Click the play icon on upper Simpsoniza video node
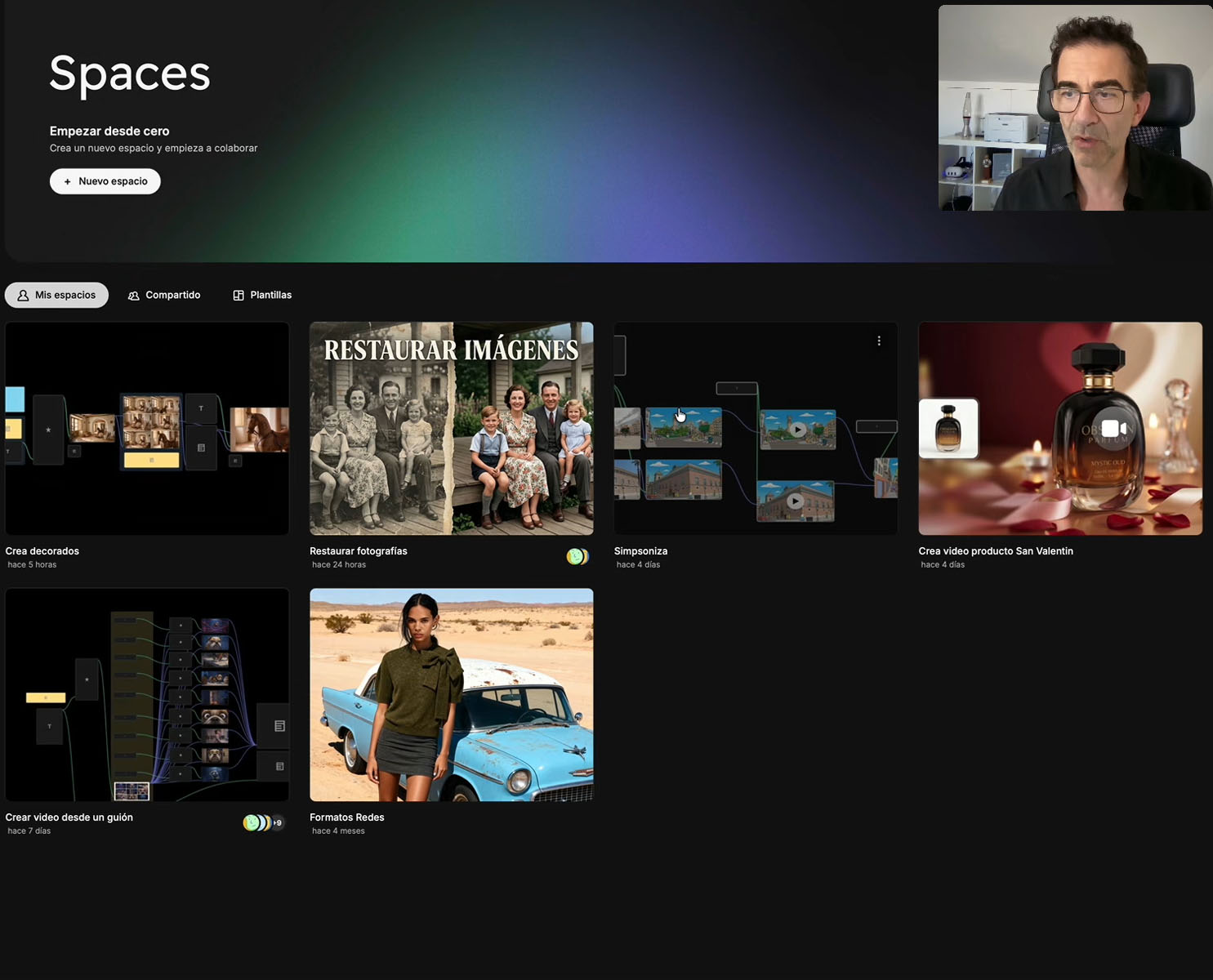The height and width of the screenshot is (980, 1213). (x=798, y=430)
